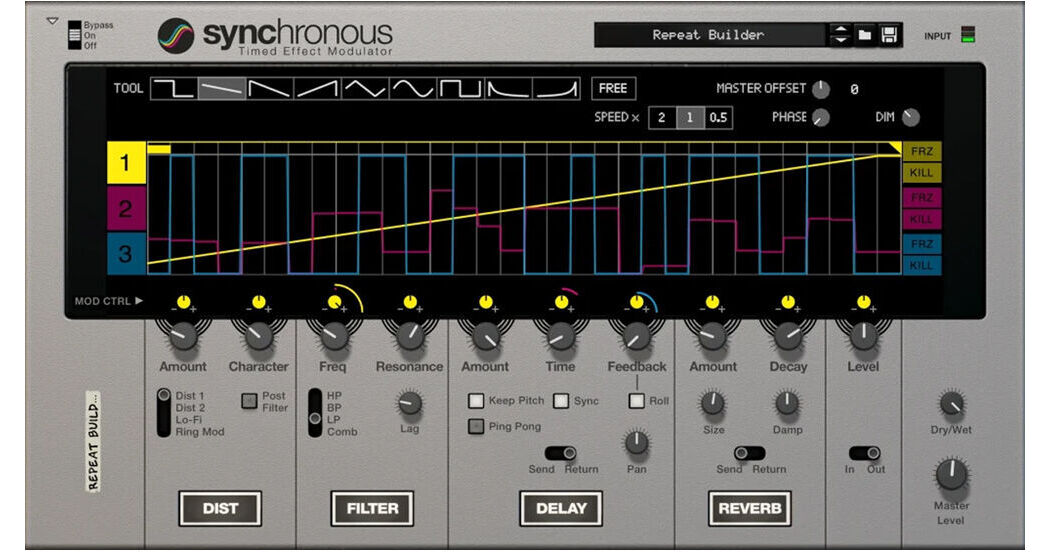Click the INPUT level meter indicator
This screenshot has height=552, width=1051.
tap(967, 35)
